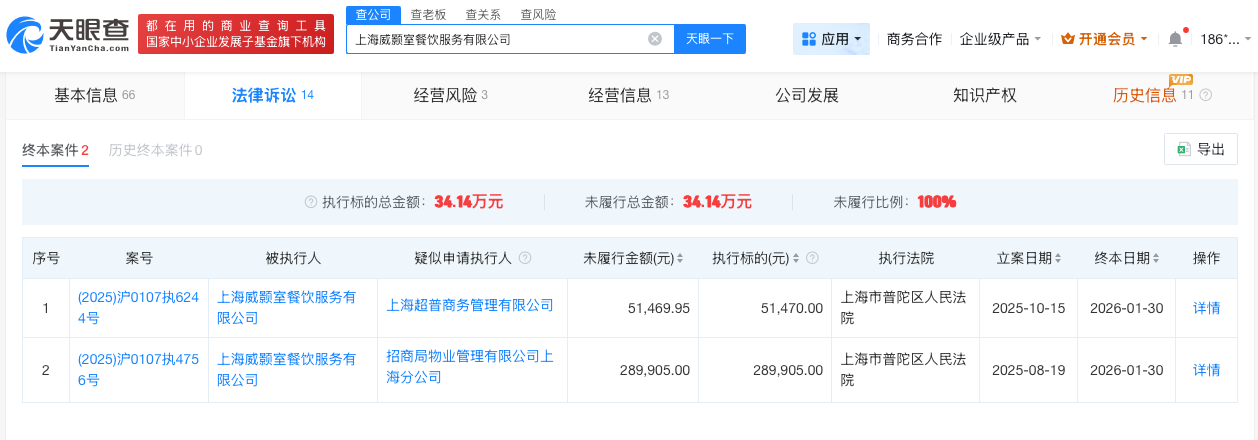Image resolution: width=1258 pixels, height=440 pixels.
Task: Sort by 未履行金额(元) column arrows
Action: [680, 258]
